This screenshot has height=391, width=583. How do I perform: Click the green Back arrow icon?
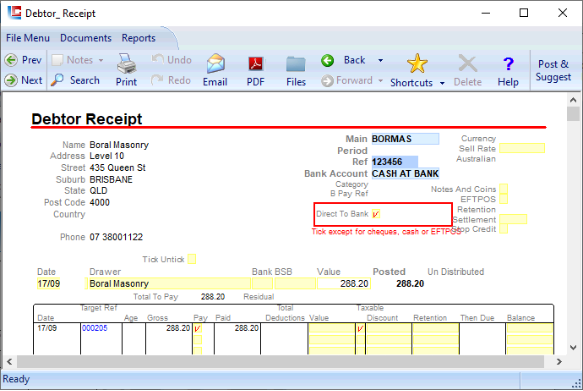tap(328, 60)
